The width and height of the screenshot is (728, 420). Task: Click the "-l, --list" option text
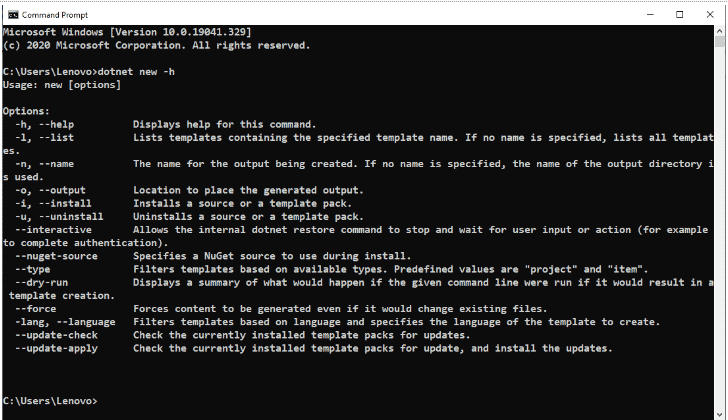(x=45, y=137)
